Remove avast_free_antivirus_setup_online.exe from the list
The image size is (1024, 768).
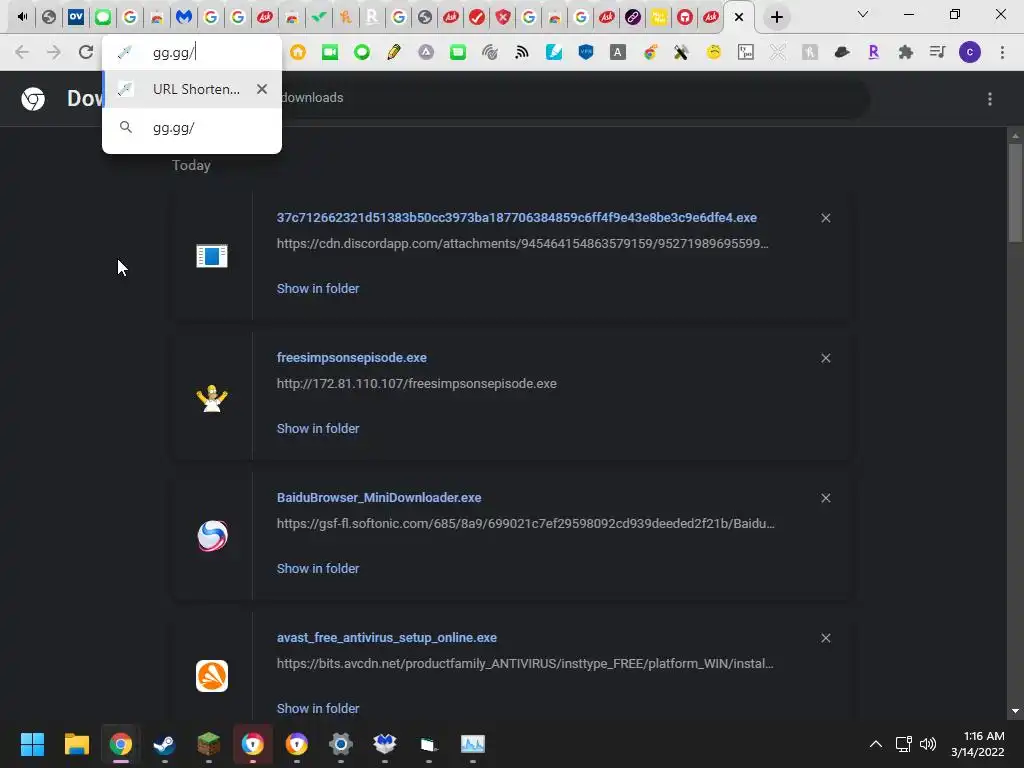point(825,638)
